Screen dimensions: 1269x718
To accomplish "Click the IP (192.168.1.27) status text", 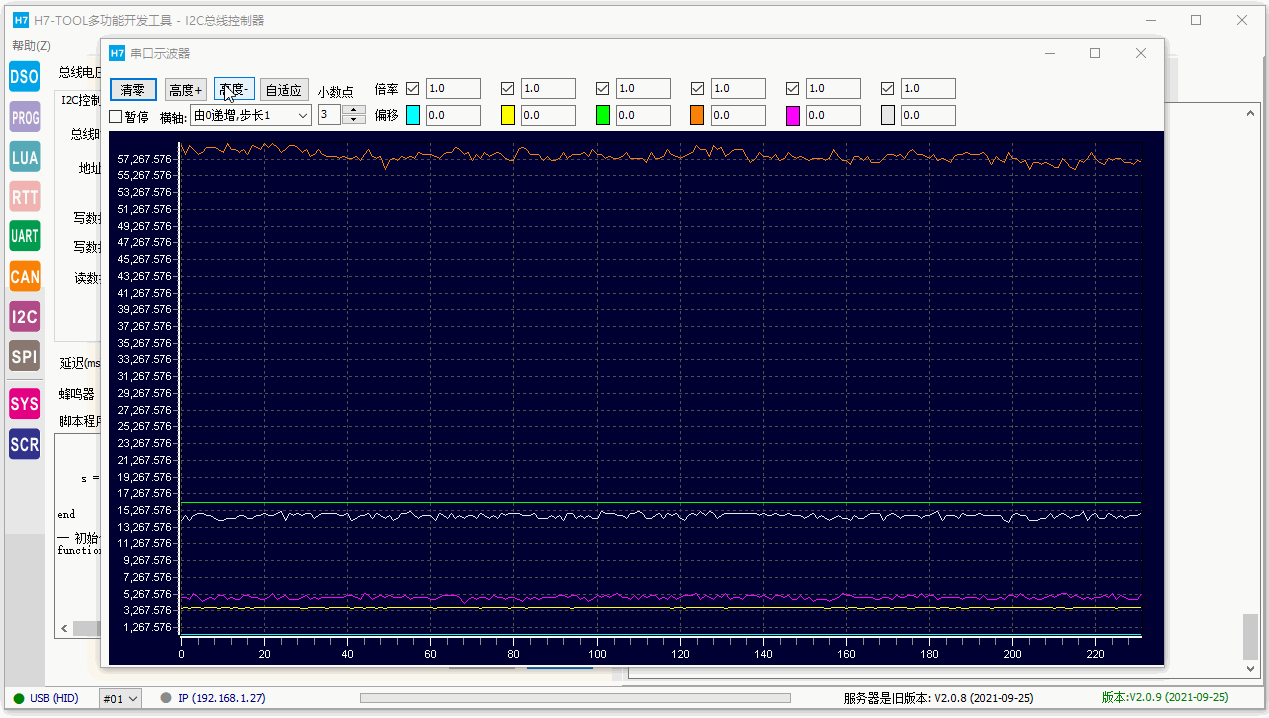I will pyautogui.click(x=222, y=698).
